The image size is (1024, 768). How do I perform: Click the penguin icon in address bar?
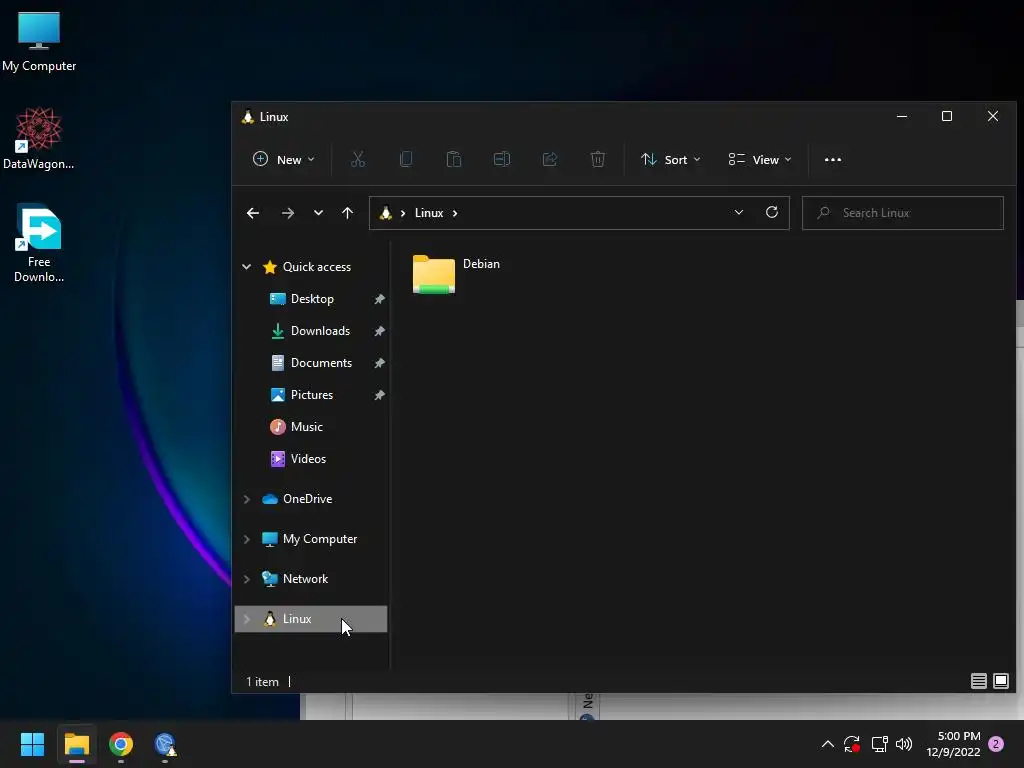point(385,213)
